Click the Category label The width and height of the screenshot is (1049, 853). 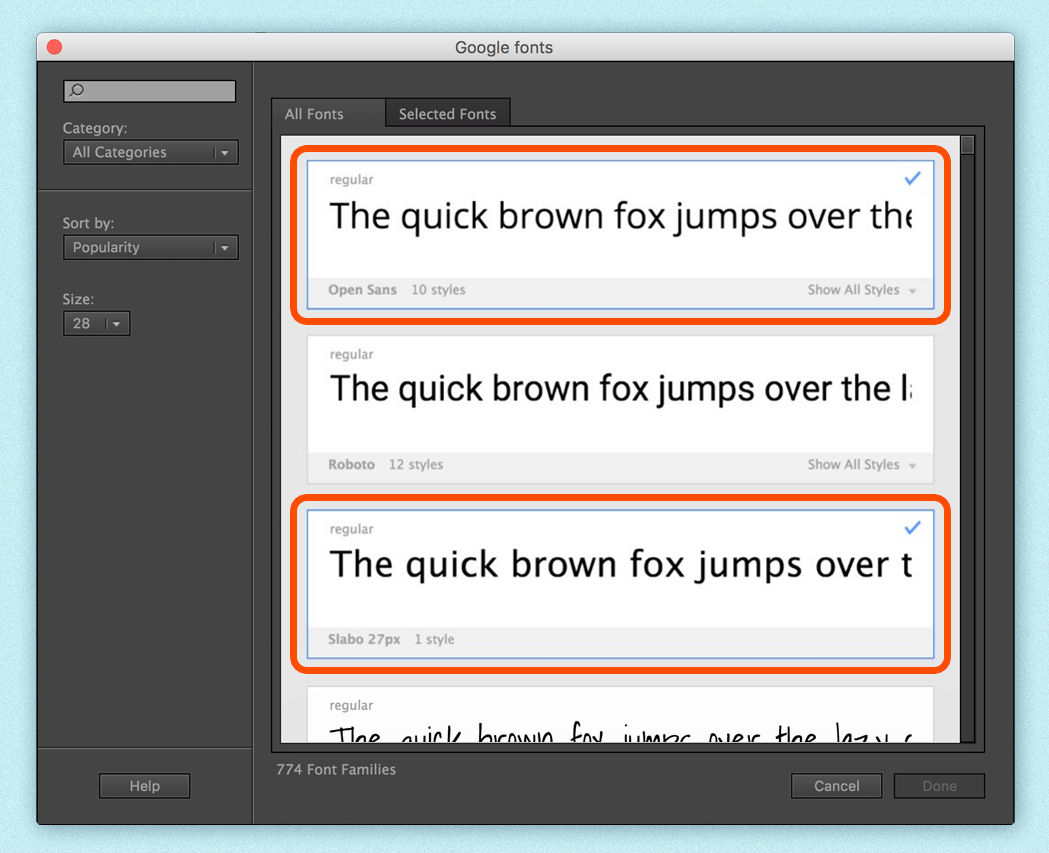tap(95, 128)
